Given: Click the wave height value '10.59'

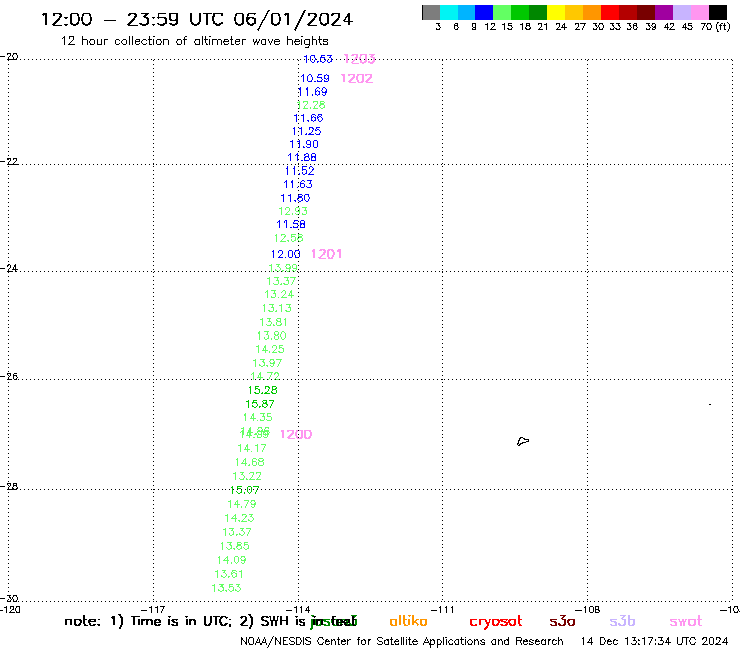Looking at the screenshot, I should click(315, 78).
